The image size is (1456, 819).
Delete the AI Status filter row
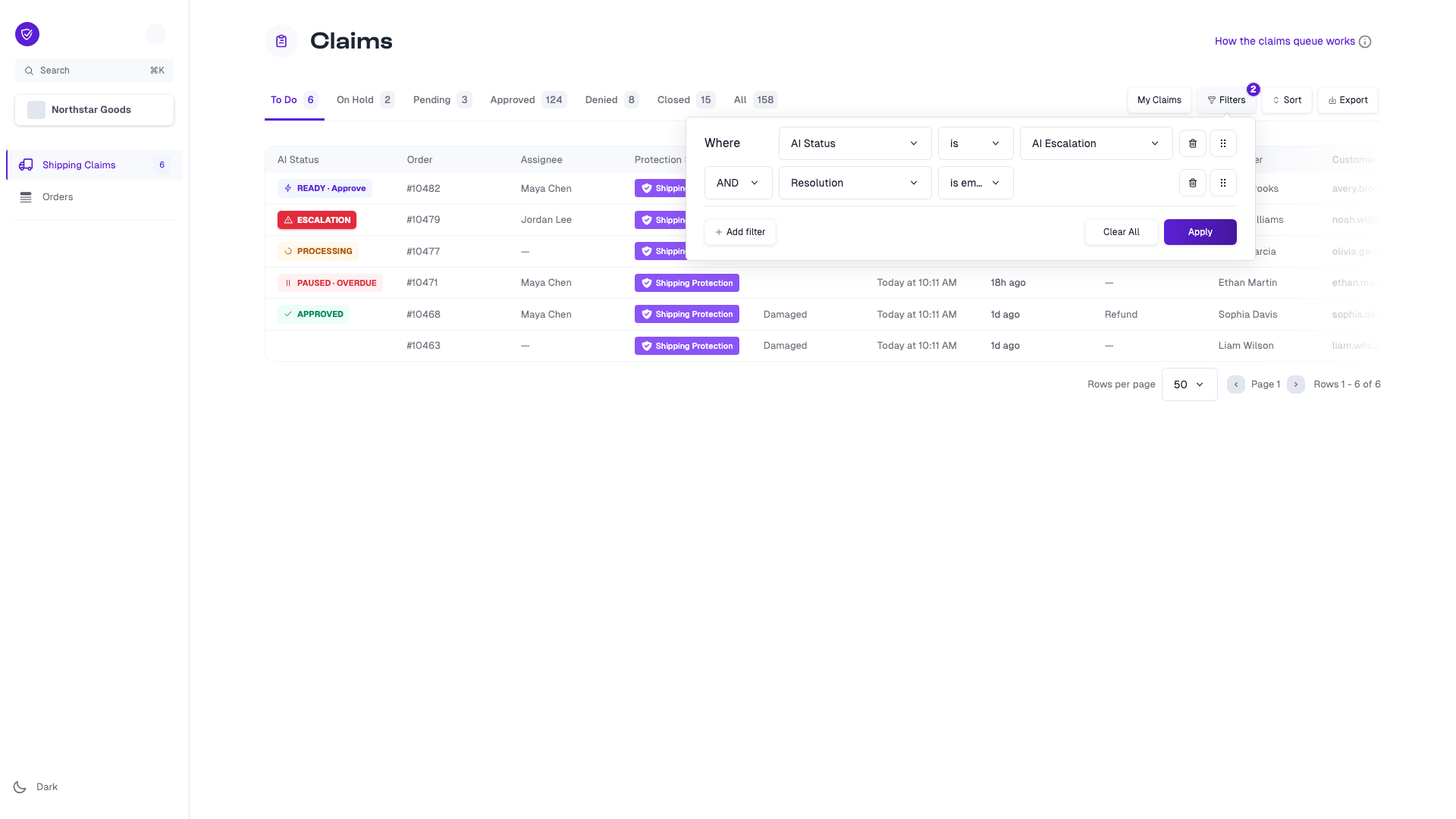coord(1193,143)
